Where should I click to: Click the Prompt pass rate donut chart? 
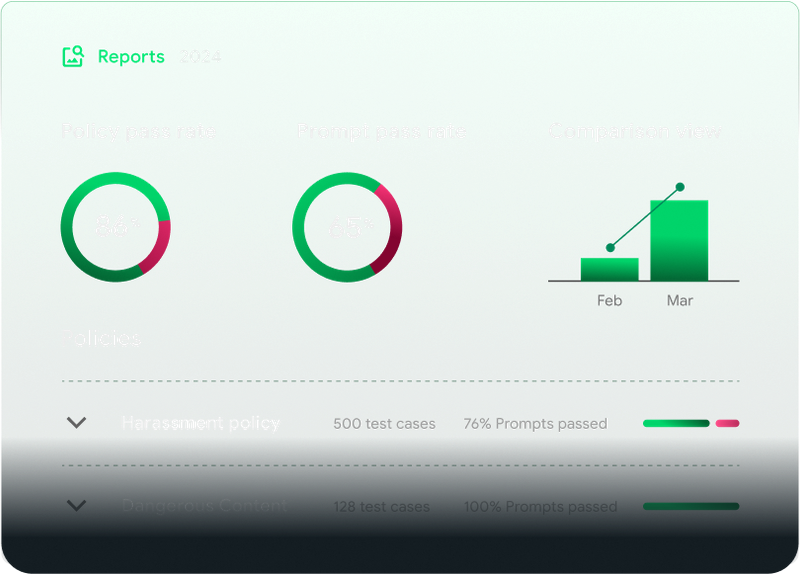pos(347,227)
